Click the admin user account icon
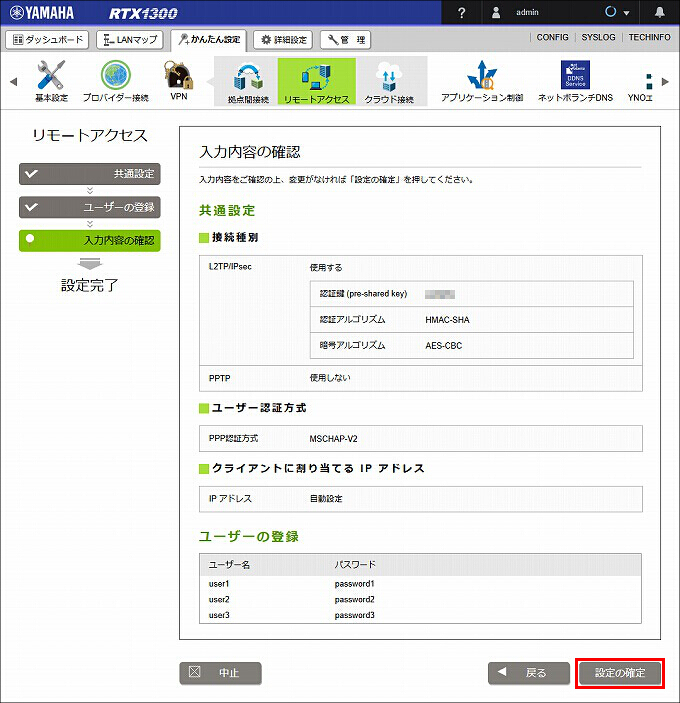Image resolution: width=680 pixels, height=703 pixels. click(496, 12)
